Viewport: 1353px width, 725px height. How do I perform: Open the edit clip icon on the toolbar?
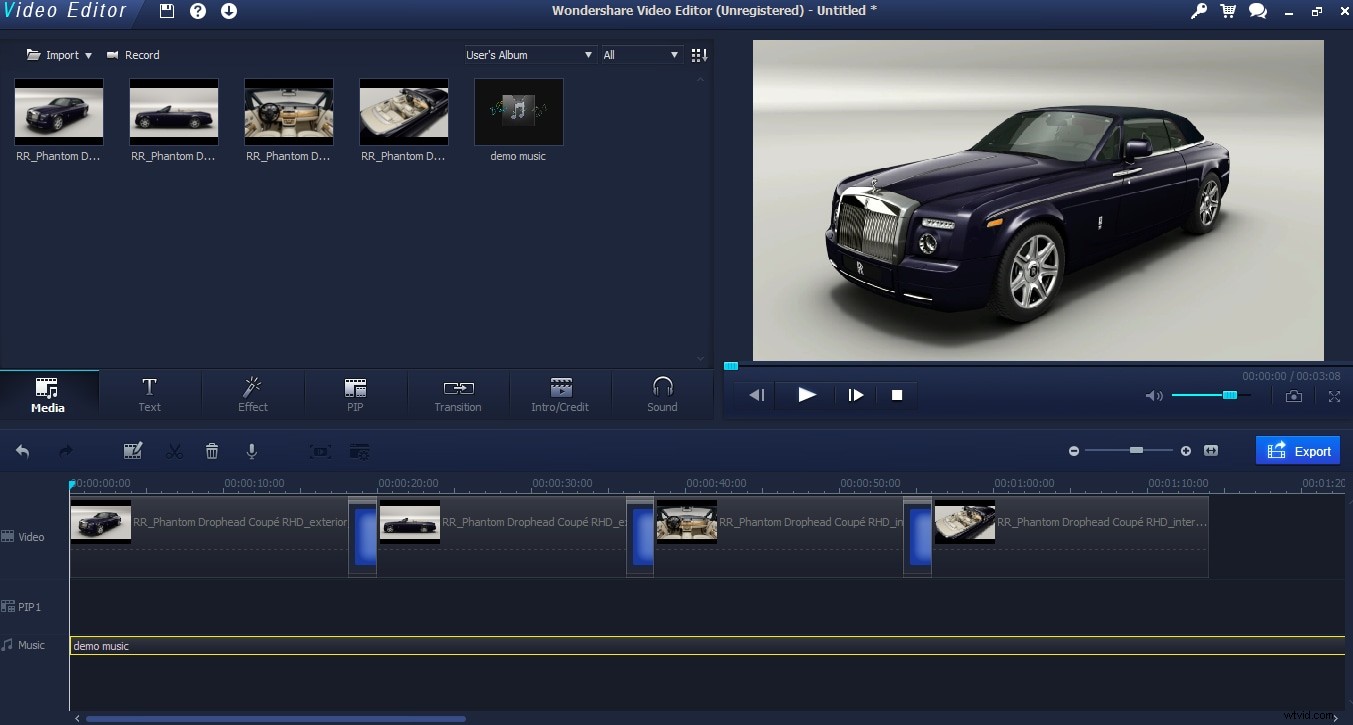click(x=133, y=450)
